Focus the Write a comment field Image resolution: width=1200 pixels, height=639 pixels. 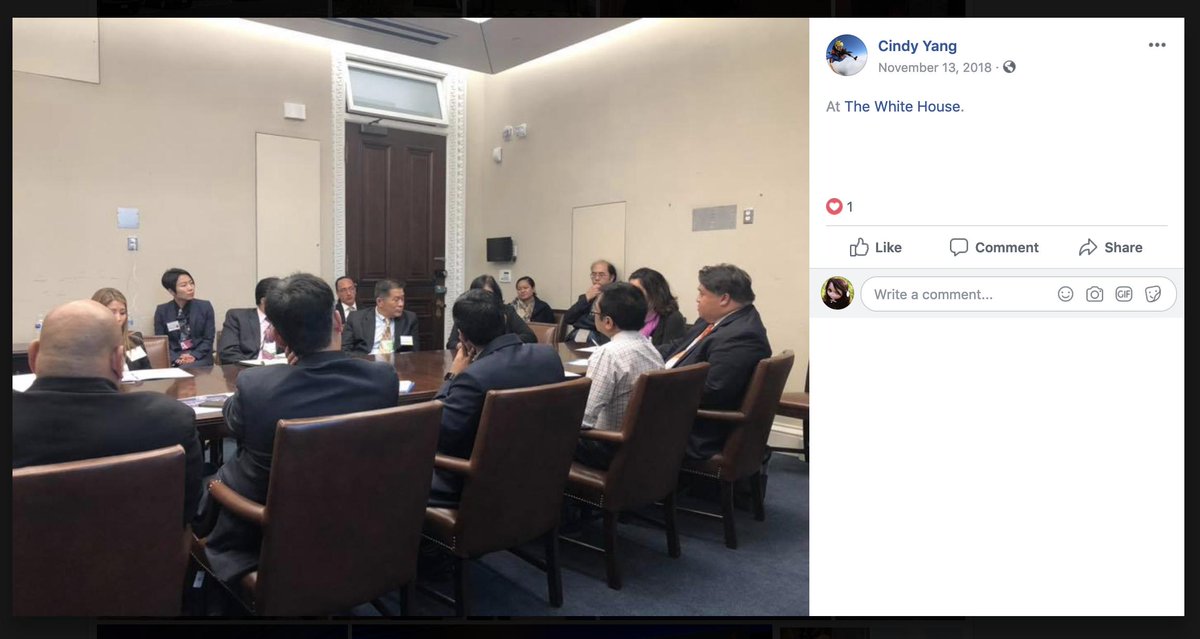(1018, 294)
